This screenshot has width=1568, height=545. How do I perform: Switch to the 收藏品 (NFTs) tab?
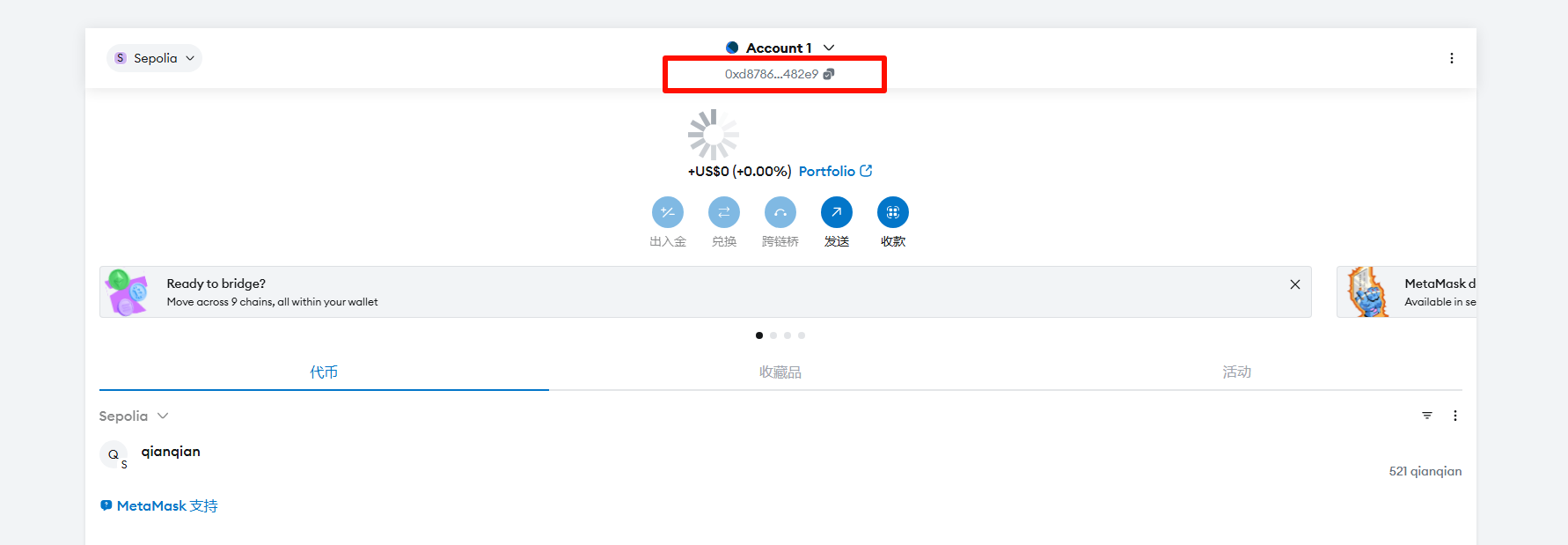(780, 372)
